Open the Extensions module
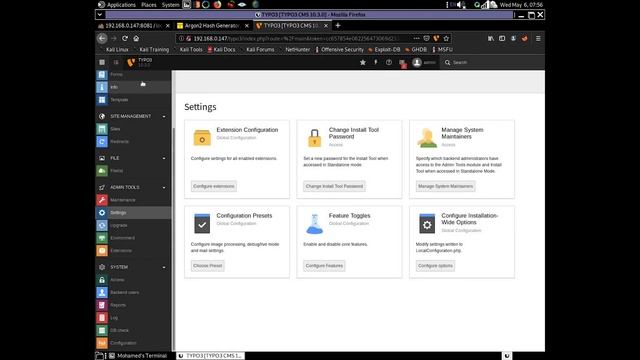The height and width of the screenshot is (360, 640). [x=133, y=251]
